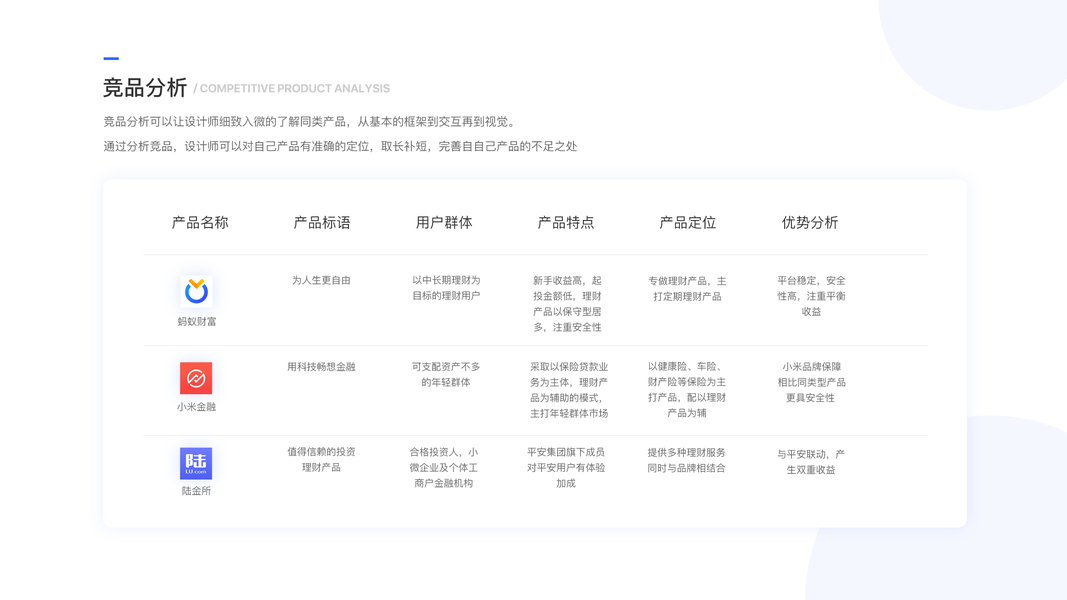Click the 陆金所 blue logo icon

tap(196, 463)
